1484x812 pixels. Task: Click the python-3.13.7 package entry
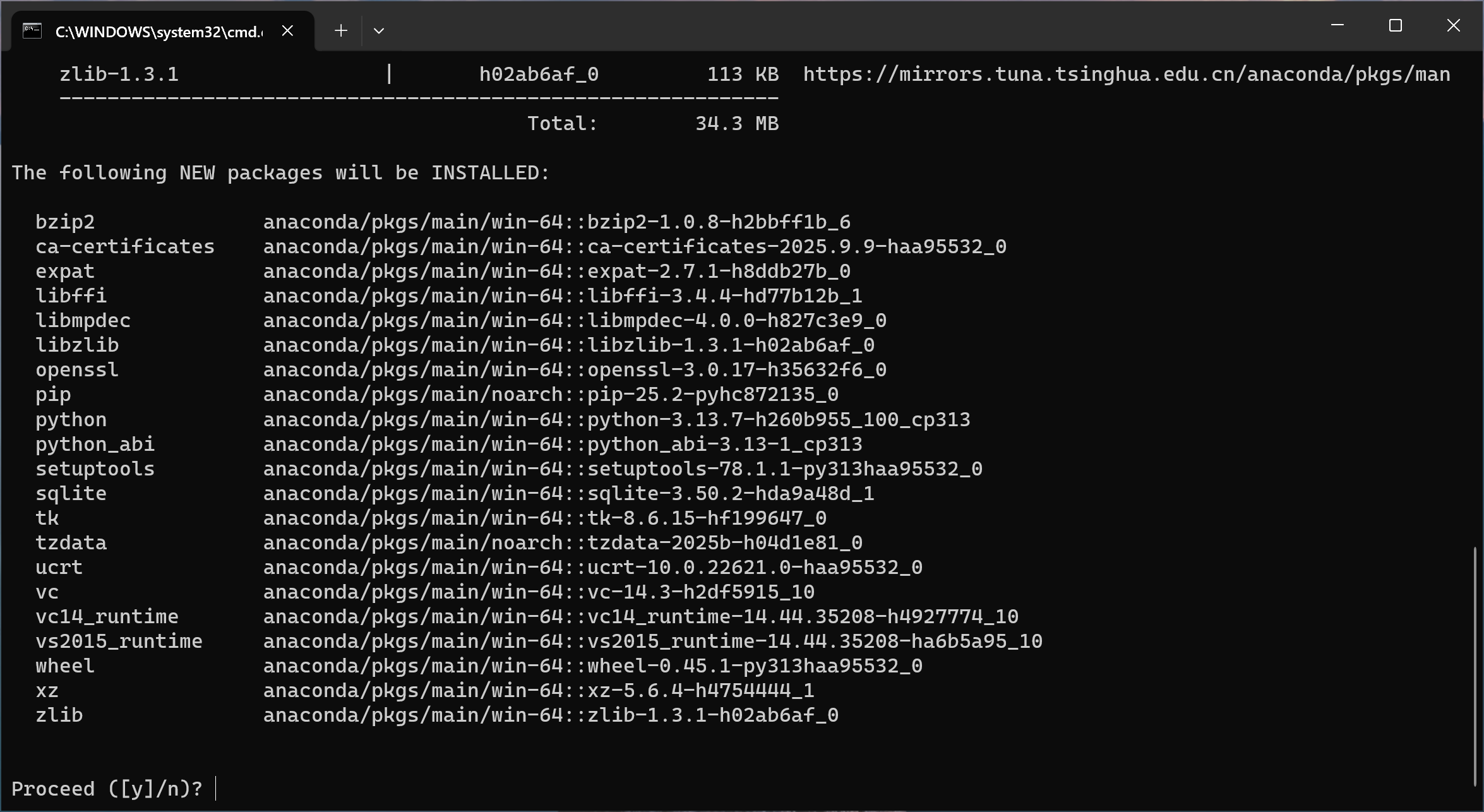coord(778,419)
